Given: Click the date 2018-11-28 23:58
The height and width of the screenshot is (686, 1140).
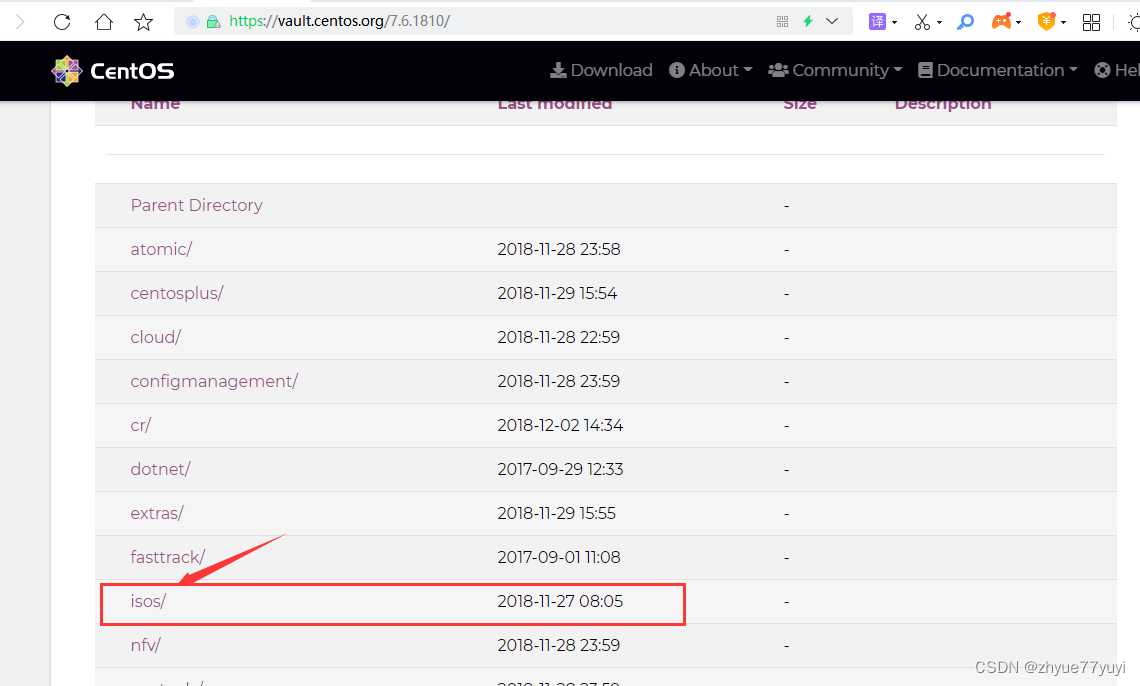Looking at the screenshot, I should coord(558,249).
